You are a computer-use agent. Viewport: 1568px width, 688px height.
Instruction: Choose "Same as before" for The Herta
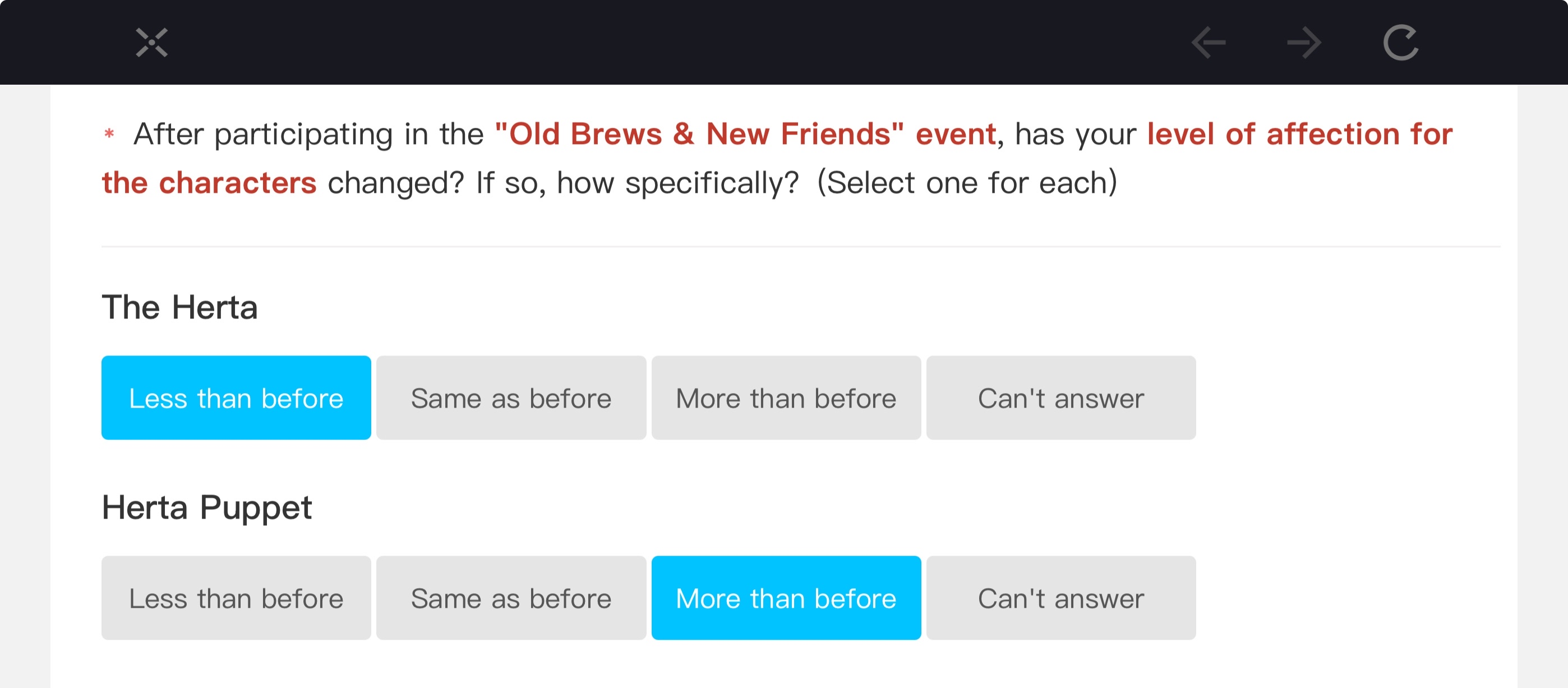tap(511, 398)
